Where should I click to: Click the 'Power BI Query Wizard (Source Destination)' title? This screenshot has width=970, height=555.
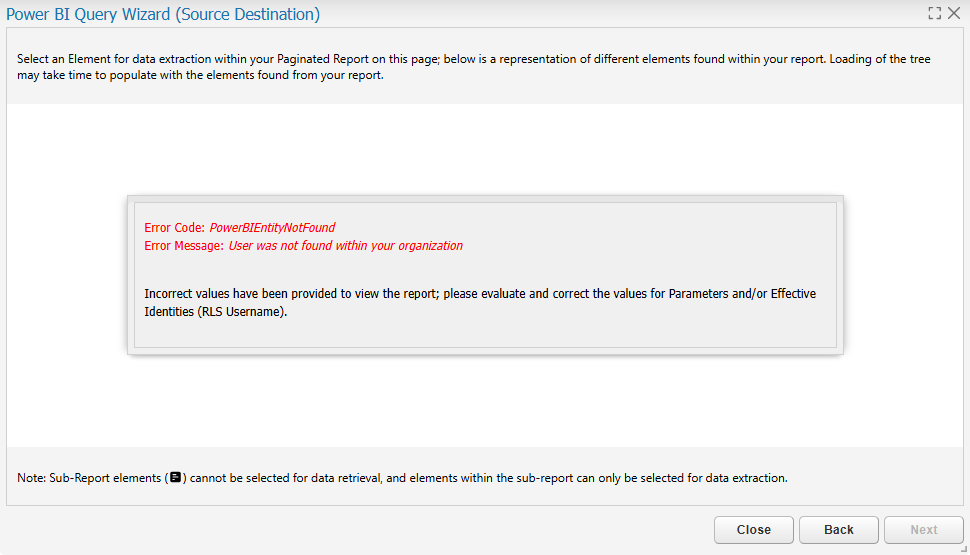point(163,14)
